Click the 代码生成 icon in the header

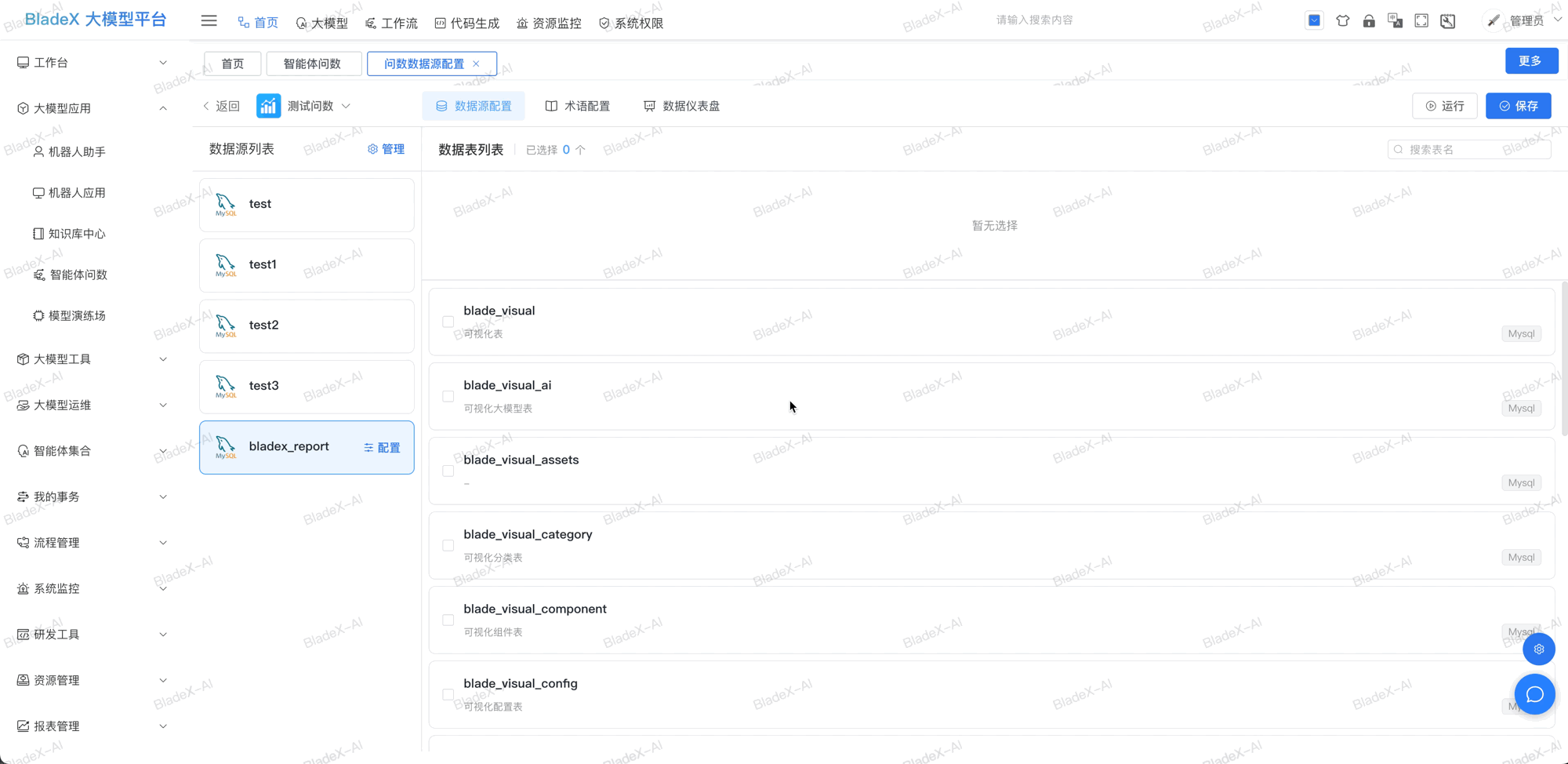441,23
